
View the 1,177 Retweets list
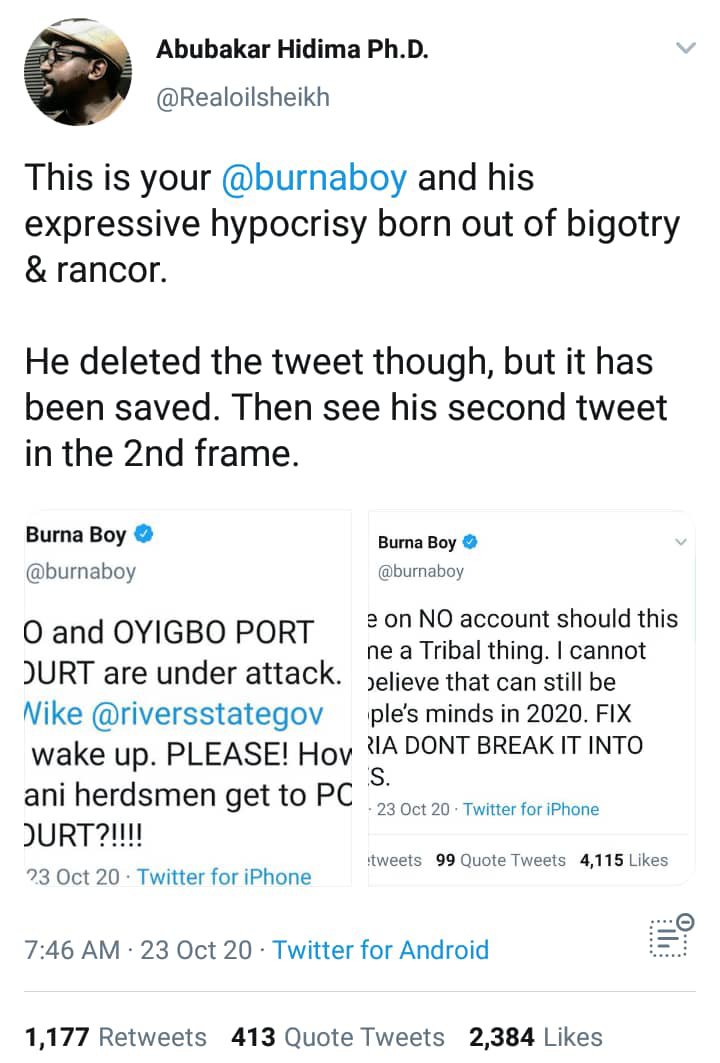point(115,1037)
